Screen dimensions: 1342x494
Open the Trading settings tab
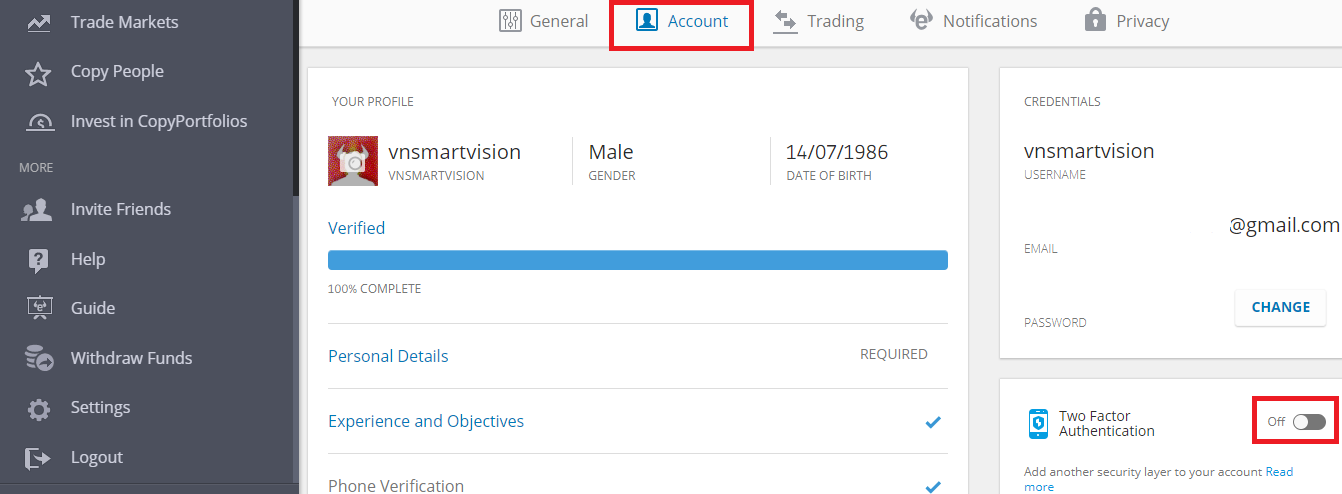[x=818, y=21]
